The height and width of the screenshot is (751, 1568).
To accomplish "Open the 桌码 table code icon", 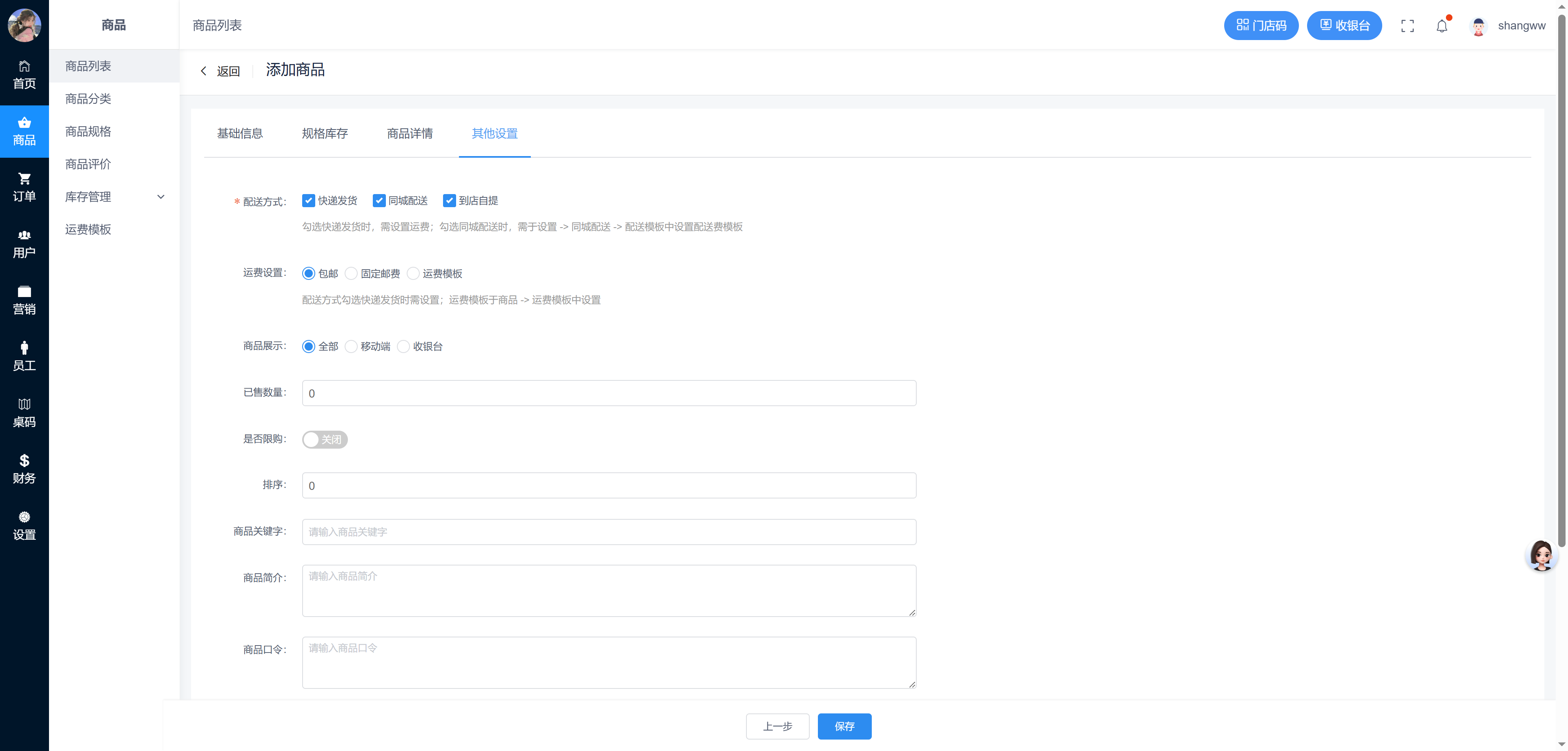I will coord(24,405).
